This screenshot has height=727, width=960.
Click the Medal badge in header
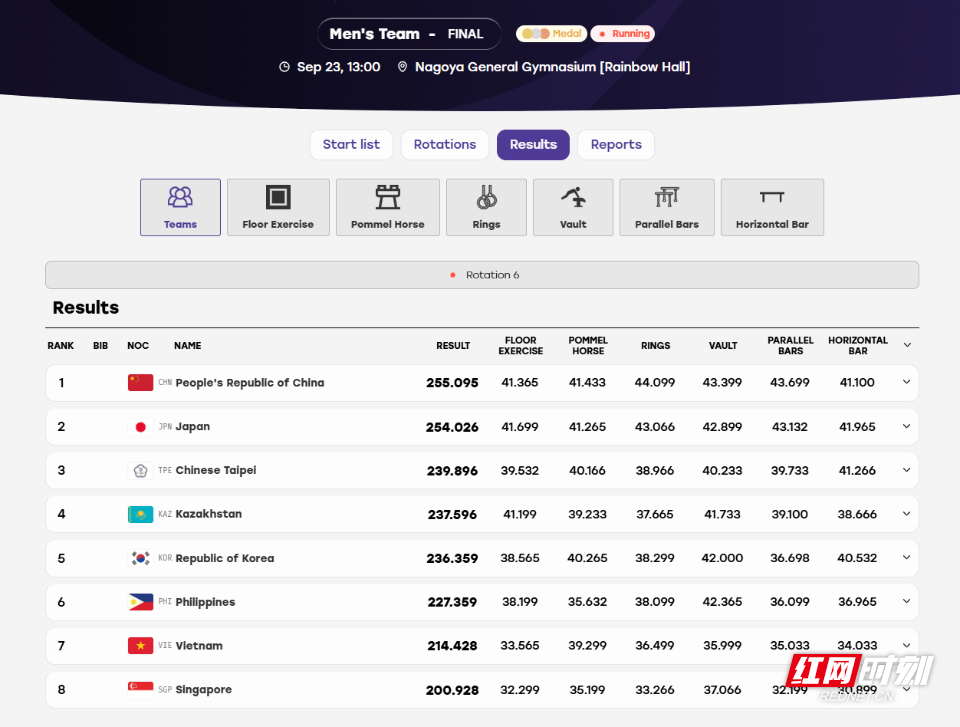[552, 34]
